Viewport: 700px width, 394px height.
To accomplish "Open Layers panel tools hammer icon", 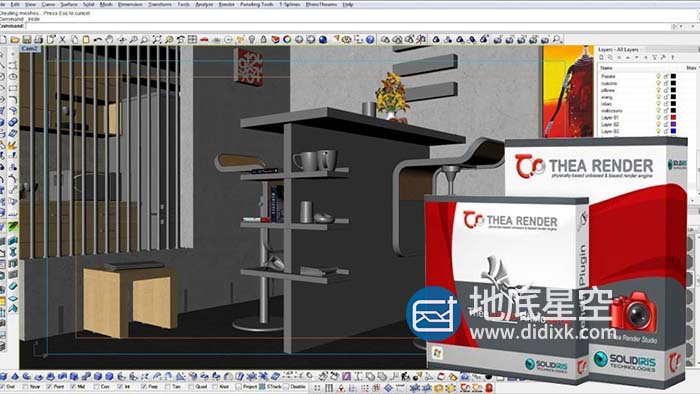I will pyautogui.click(x=663, y=58).
